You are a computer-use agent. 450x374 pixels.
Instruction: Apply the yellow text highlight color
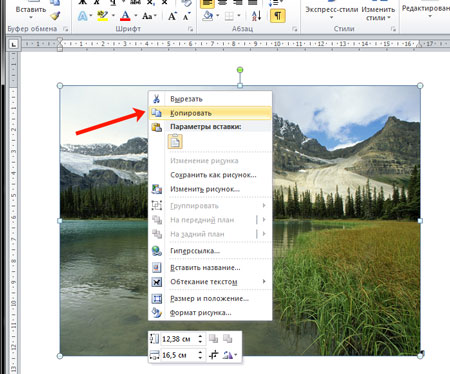click(103, 16)
